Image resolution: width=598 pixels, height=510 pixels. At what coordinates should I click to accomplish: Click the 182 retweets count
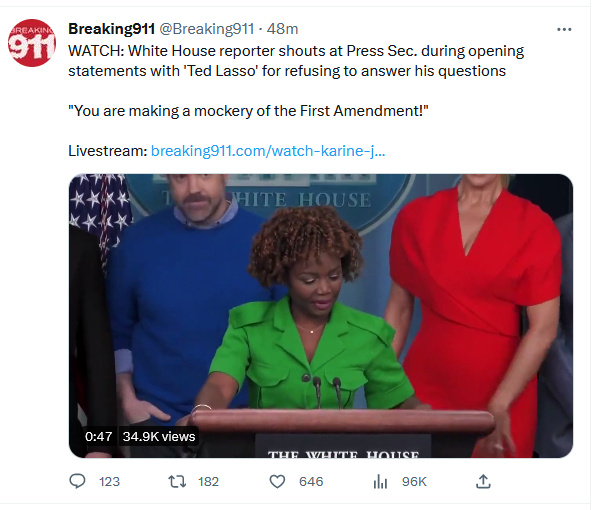(x=208, y=482)
